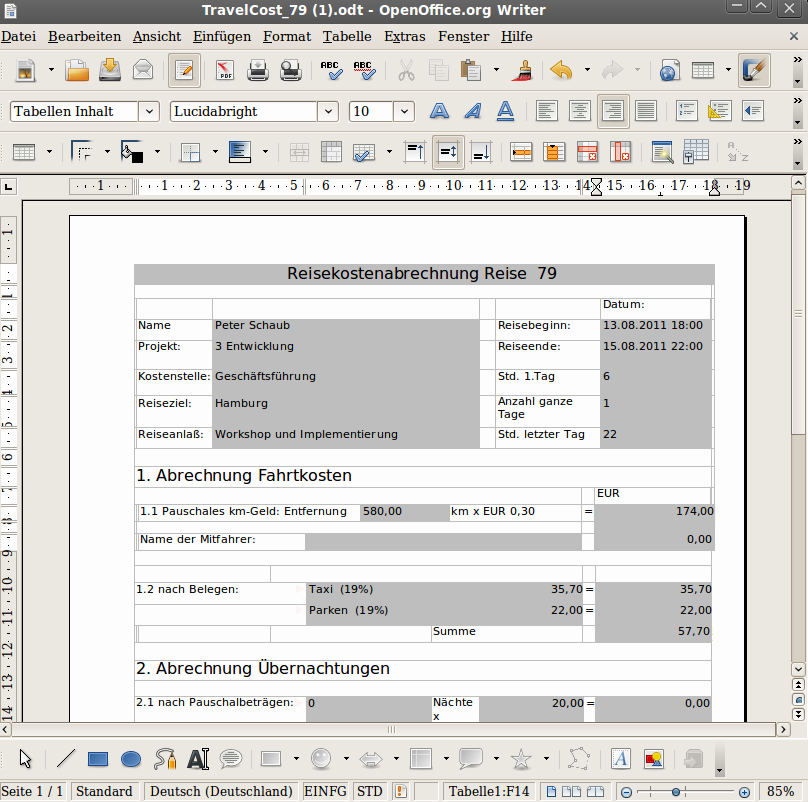This screenshot has width=808, height=802.
Task: Open the font size 10 dropdown
Action: pyautogui.click(x=404, y=111)
